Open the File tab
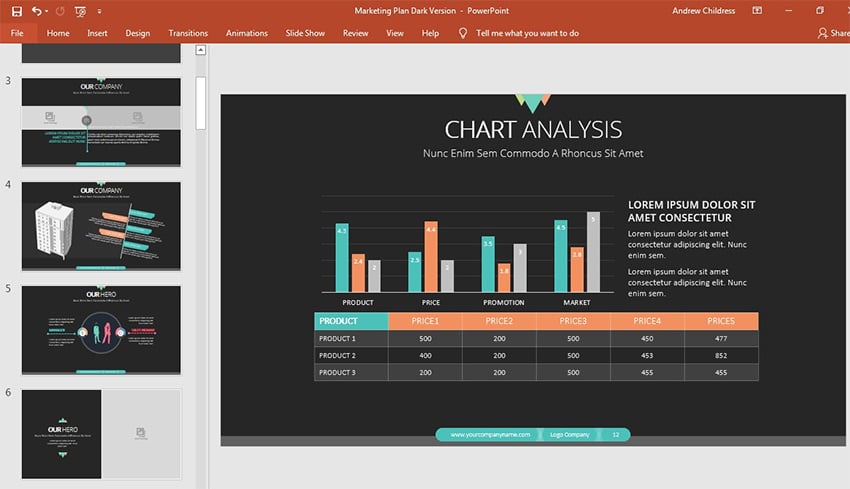 (x=17, y=33)
